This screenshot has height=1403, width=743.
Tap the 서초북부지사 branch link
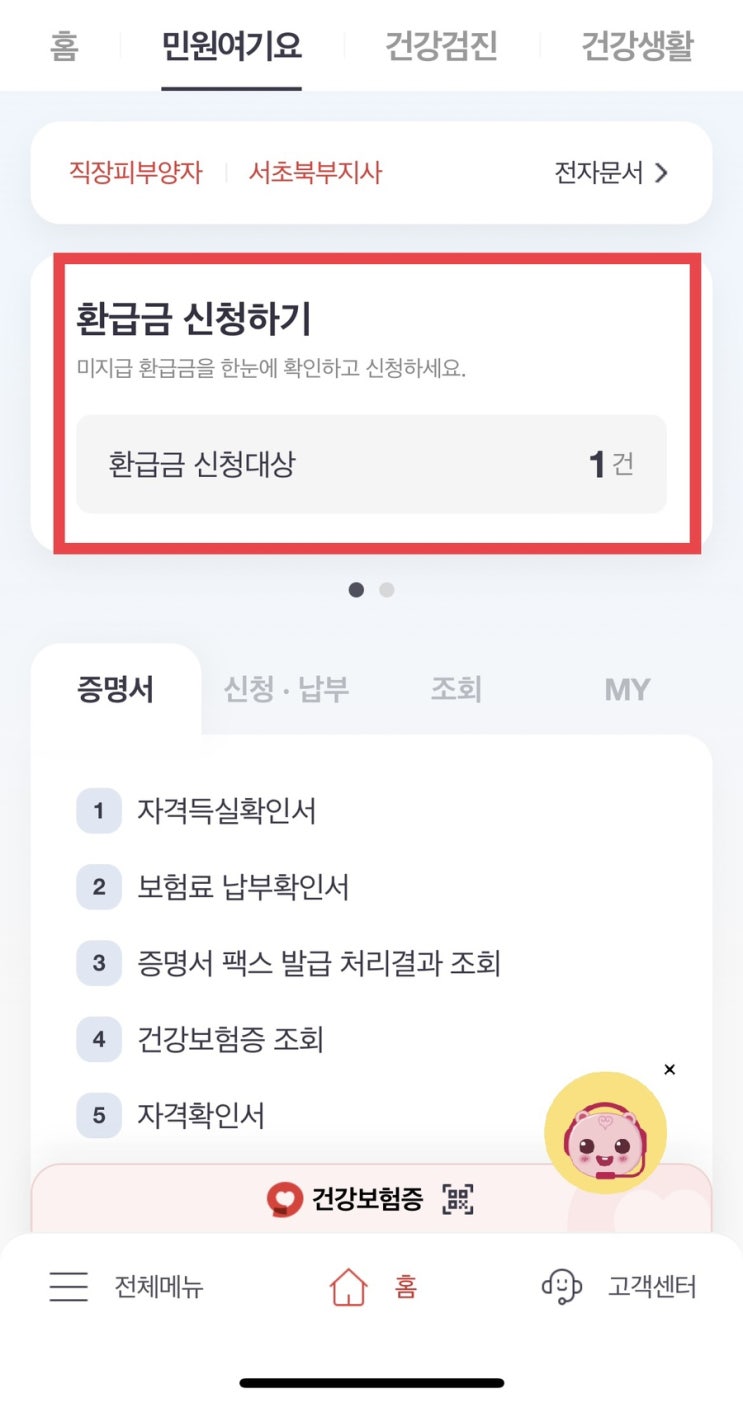(315, 173)
